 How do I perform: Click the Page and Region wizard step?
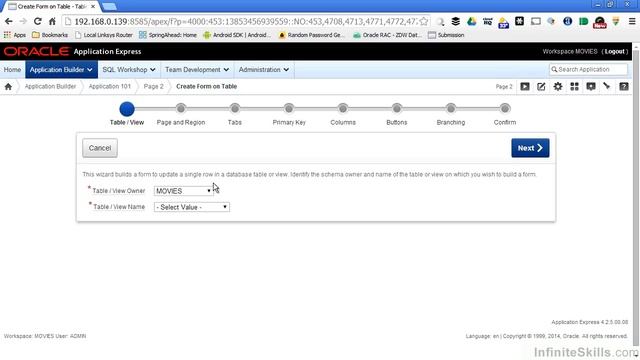(181, 109)
